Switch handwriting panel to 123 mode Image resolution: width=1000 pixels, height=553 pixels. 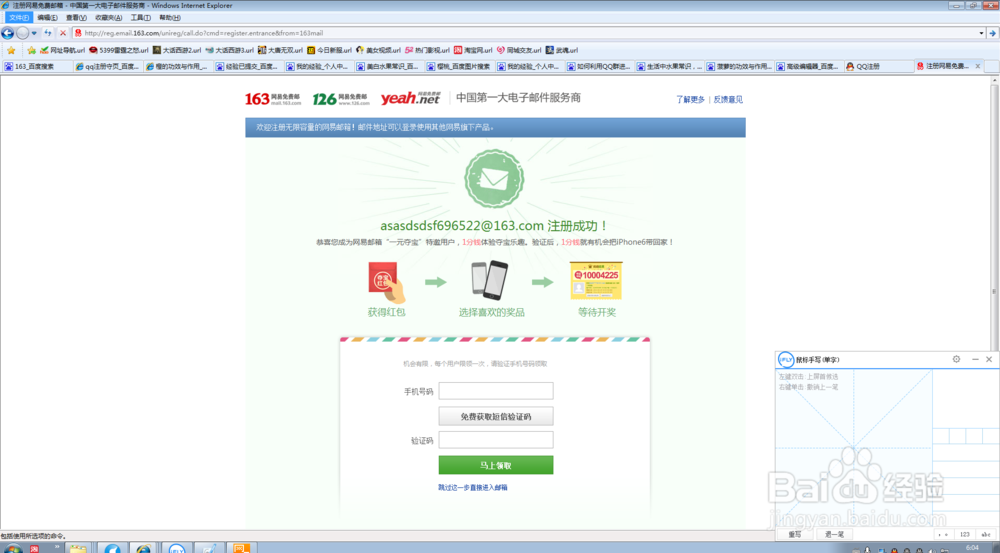click(964, 535)
